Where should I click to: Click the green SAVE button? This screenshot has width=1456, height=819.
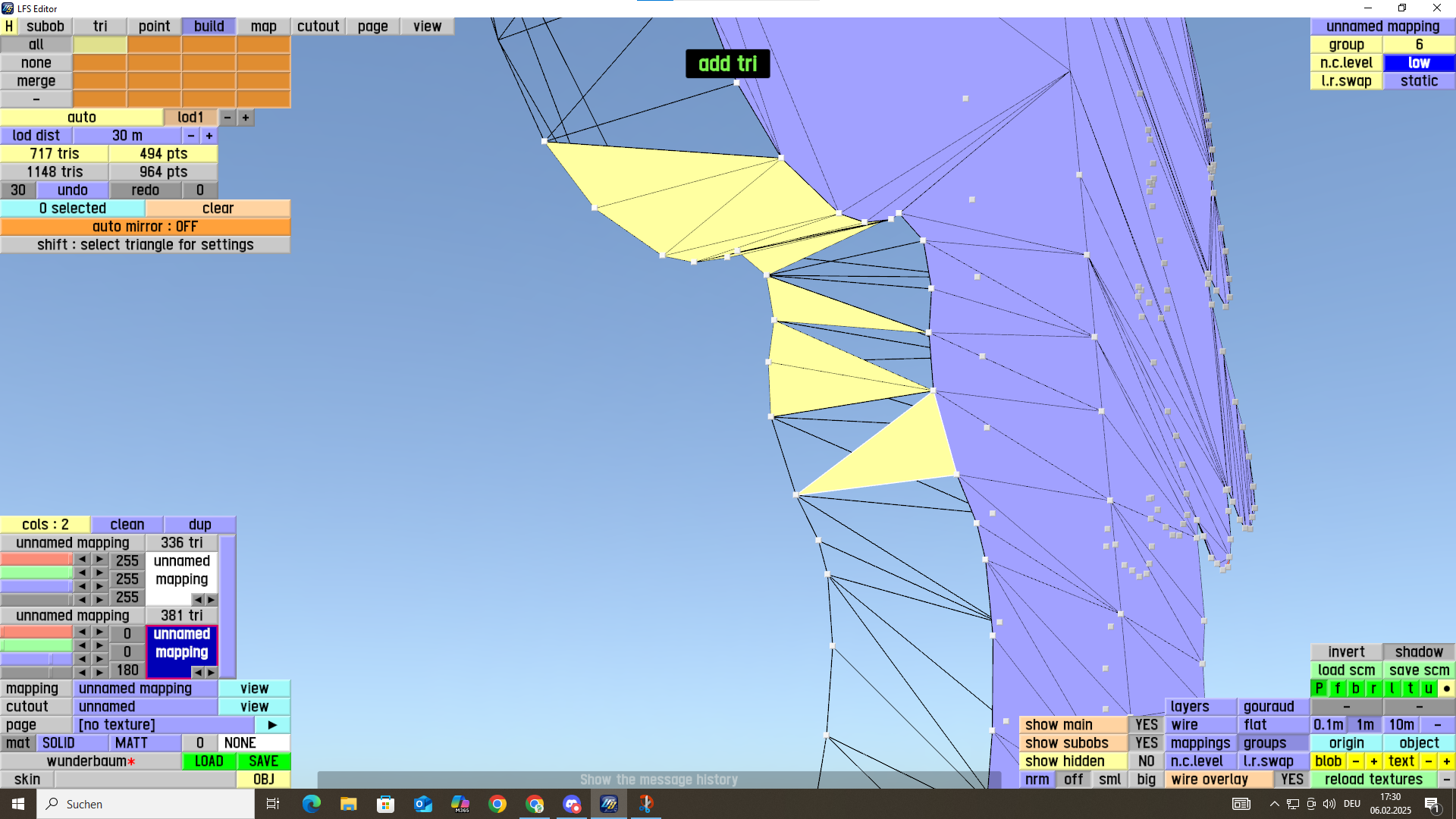[x=263, y=761]
